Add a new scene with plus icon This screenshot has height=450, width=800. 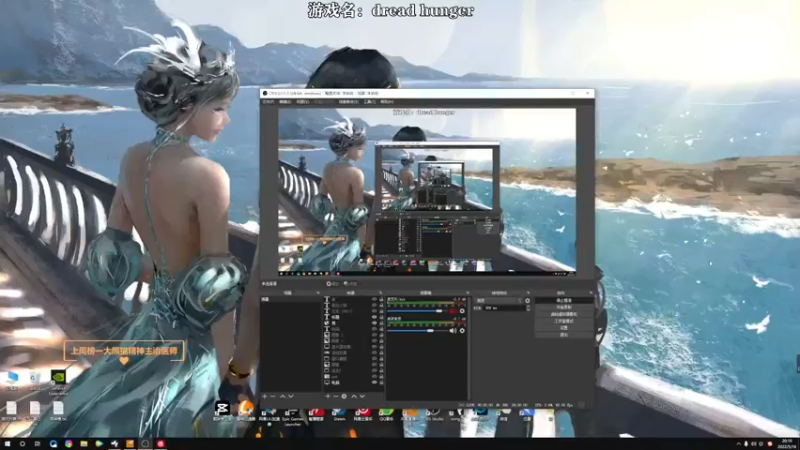pos(265,396)
